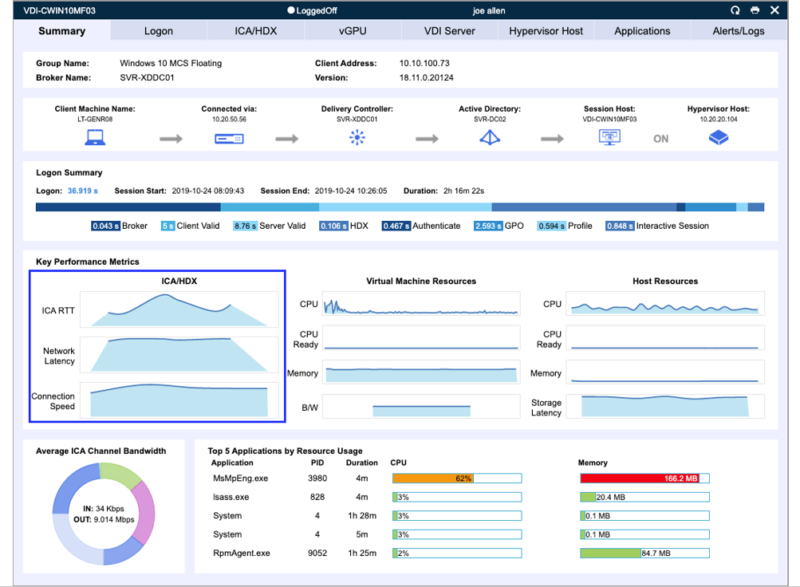Click the ICA channel bandwidth donut chart
This screenshot has height=587, width=800.
104,514
